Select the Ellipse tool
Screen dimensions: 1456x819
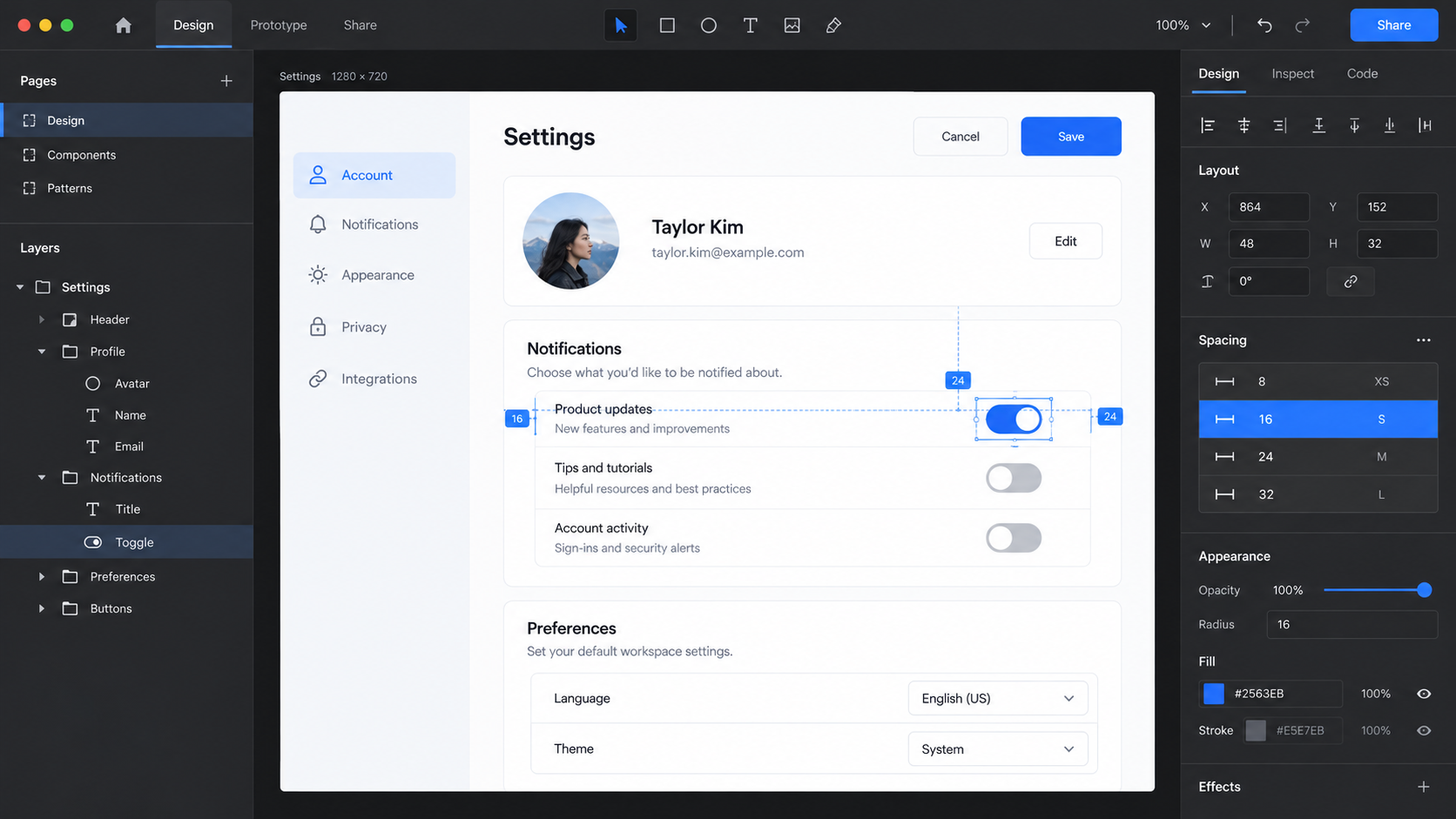pyautogui.click(x=709, y=25)
